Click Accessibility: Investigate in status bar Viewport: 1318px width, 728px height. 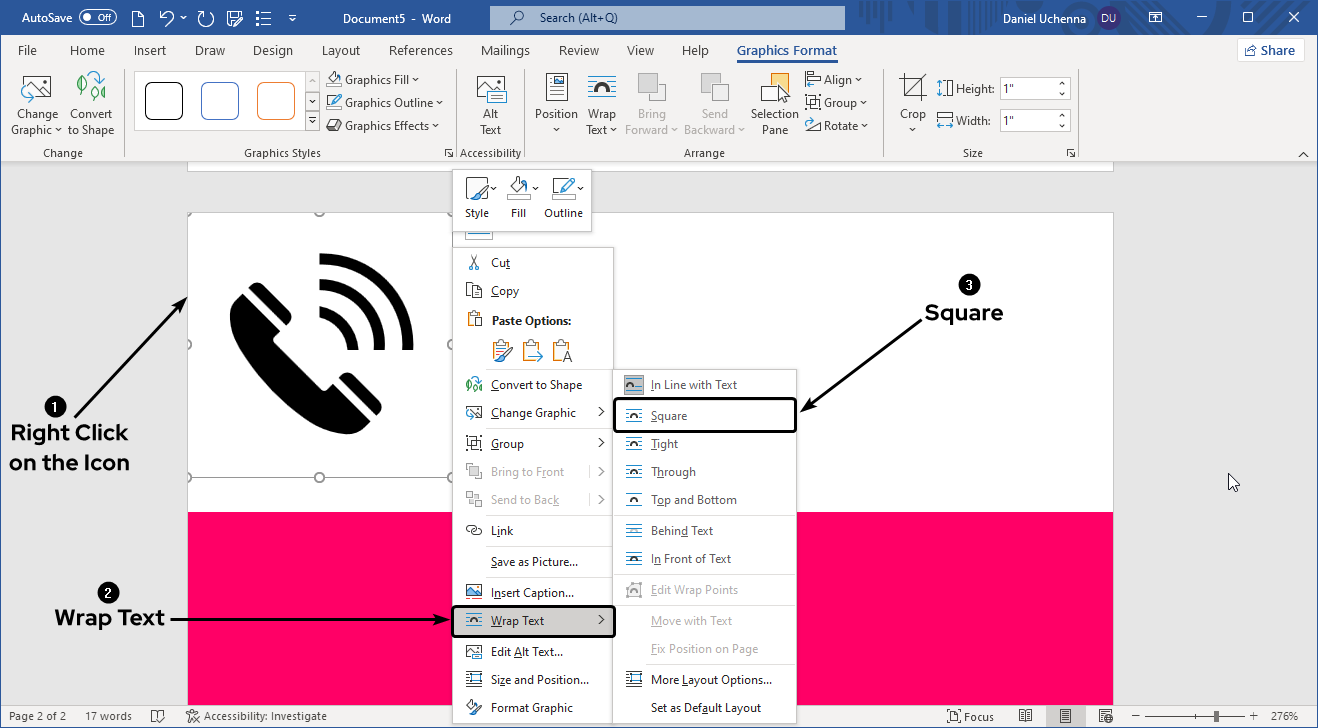pos(256,716)
